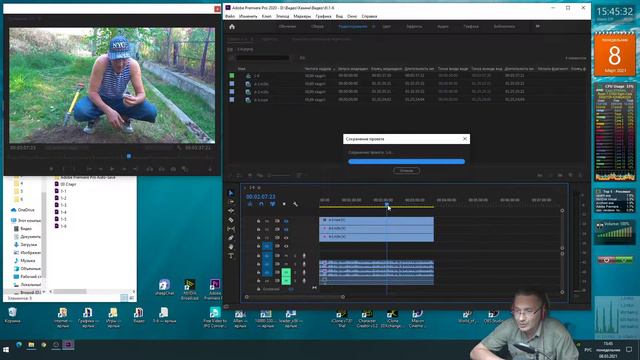640x360 pixels.
Task: Open timeline sequence 1-6 panel menu
Action: coord(259,188)
